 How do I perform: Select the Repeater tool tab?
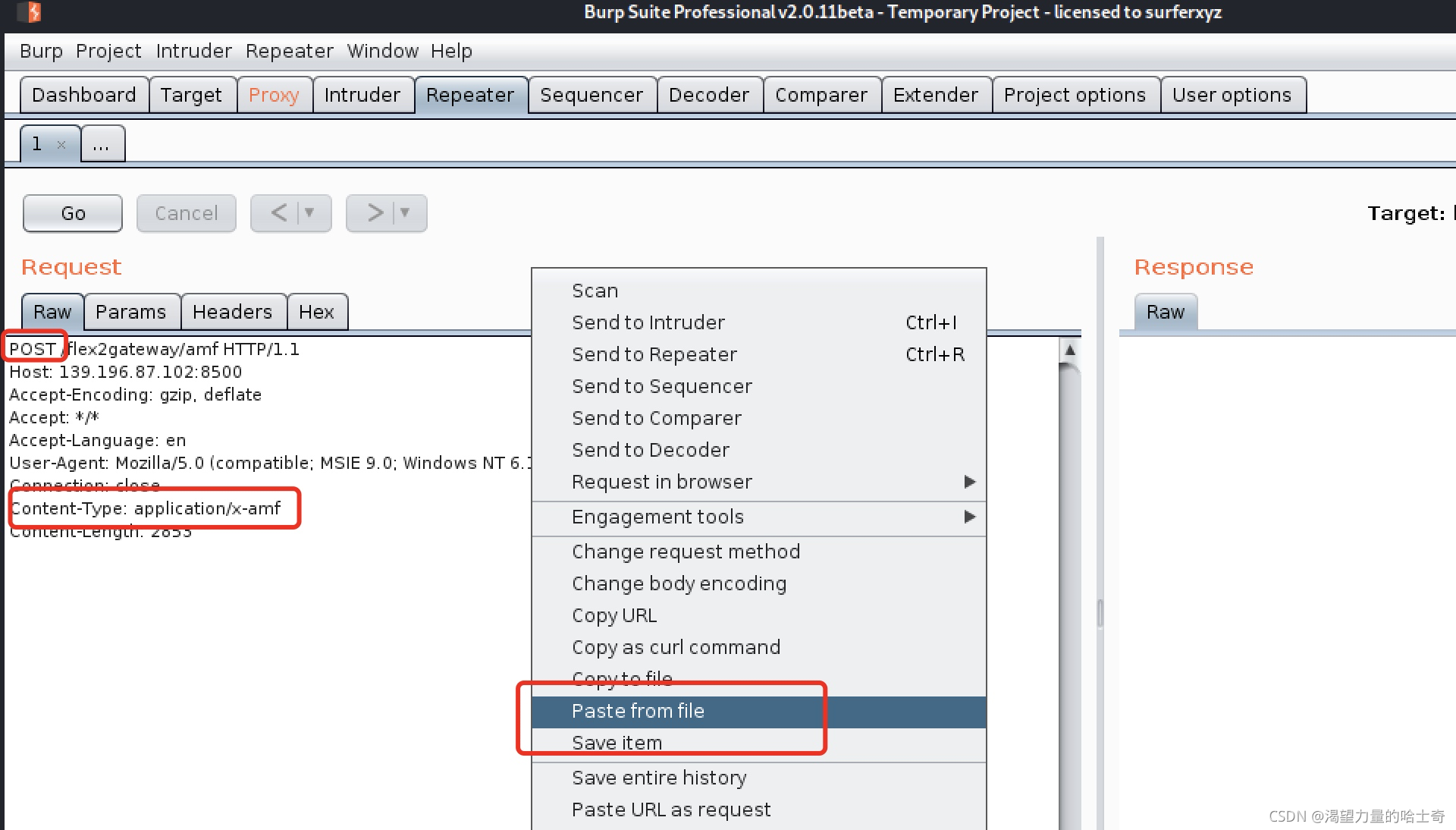[470, 95]
